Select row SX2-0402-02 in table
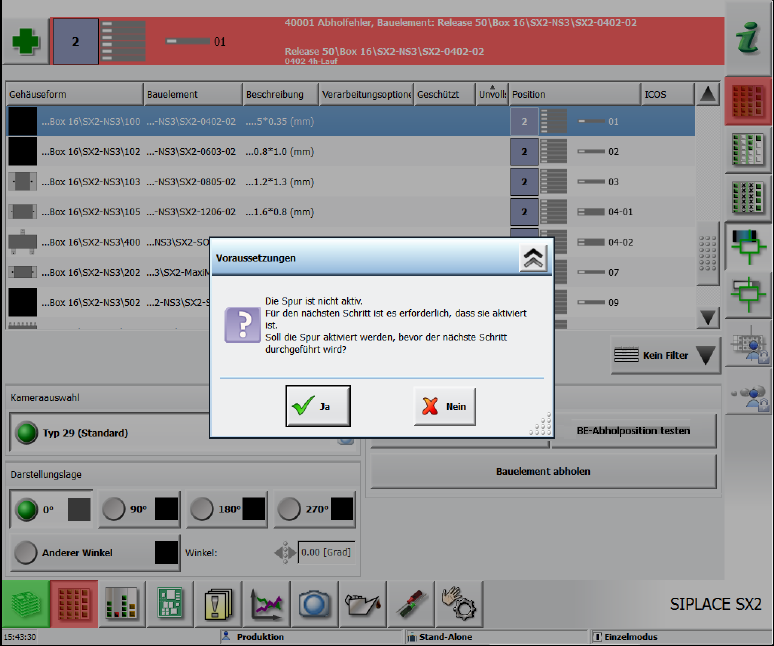The height and width of the screenshot is (646, 774). coord(350,121)
